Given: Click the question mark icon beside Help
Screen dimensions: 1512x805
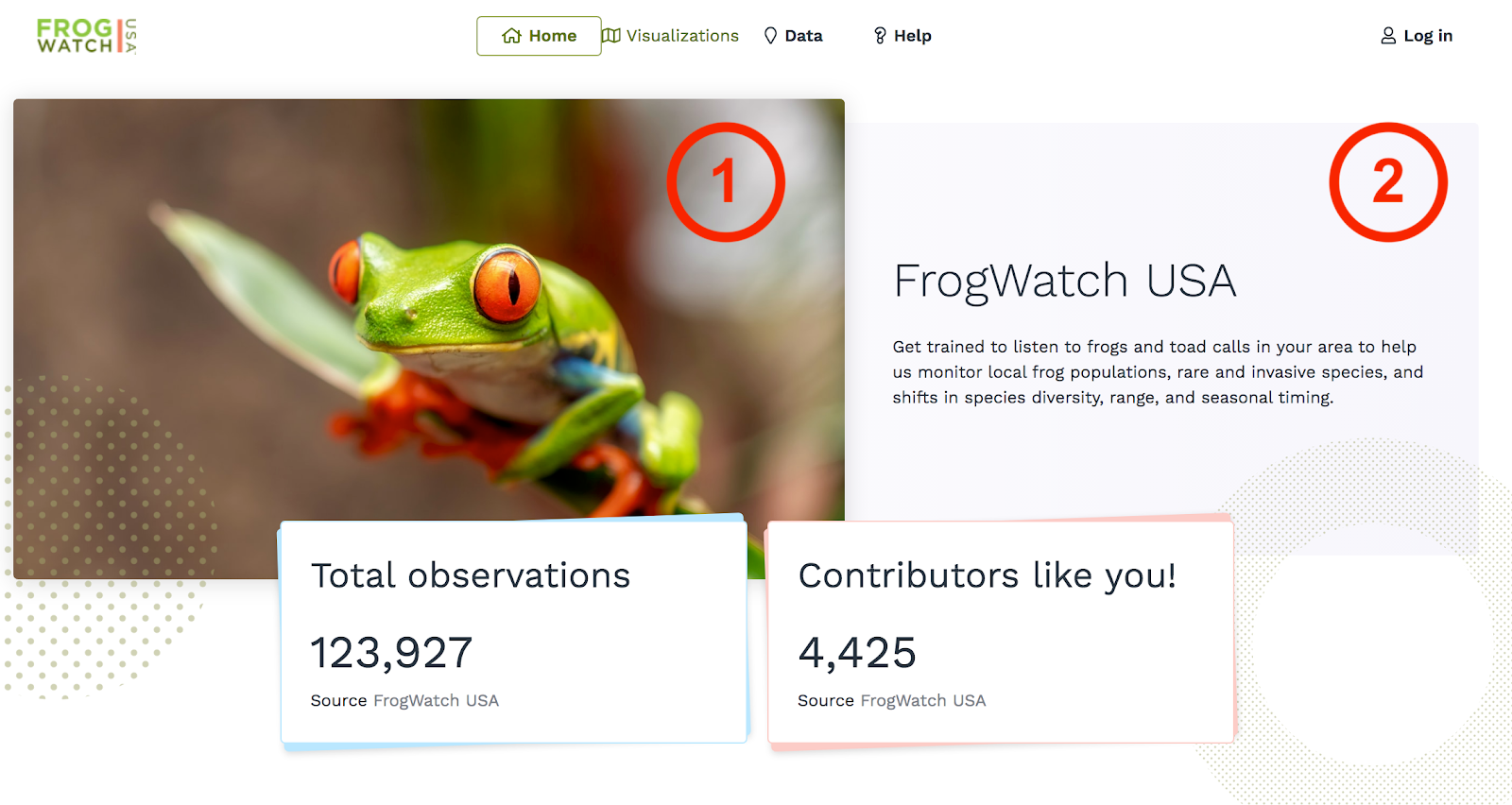Looking at the screenshot, I should pos(880,36).
